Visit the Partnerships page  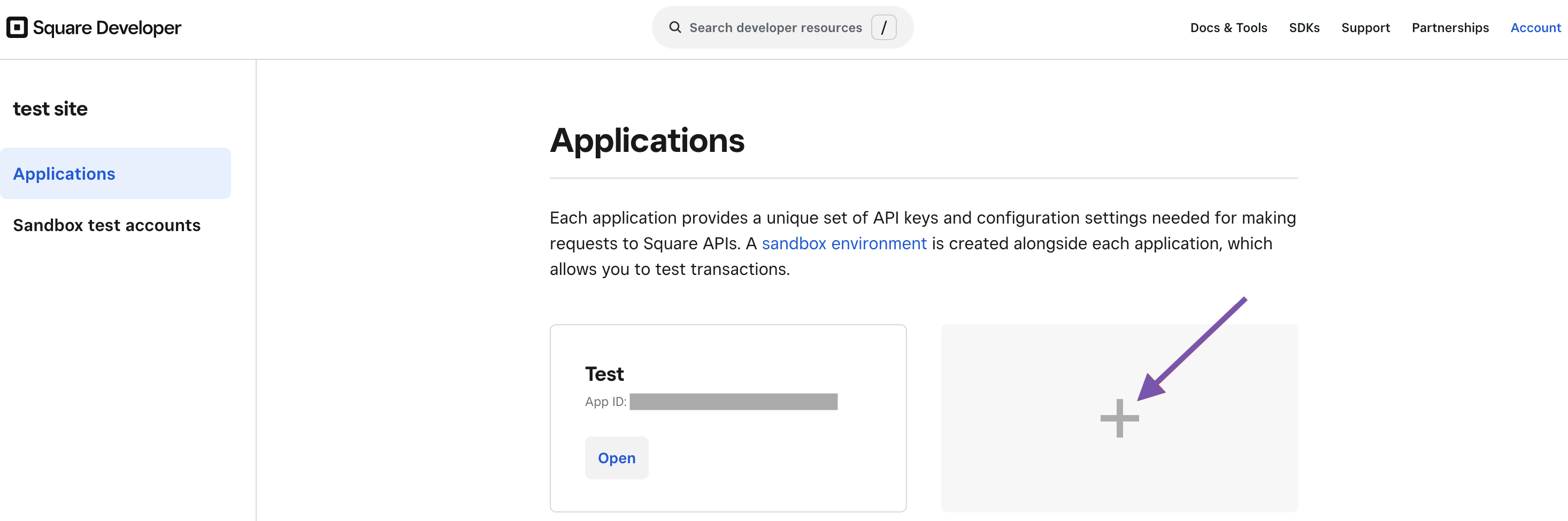pos(1450,27)
